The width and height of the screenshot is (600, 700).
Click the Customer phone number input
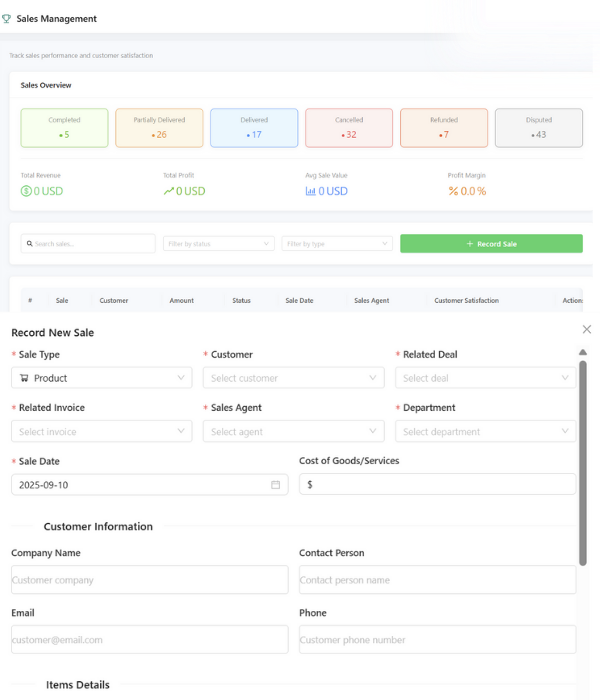438,640
